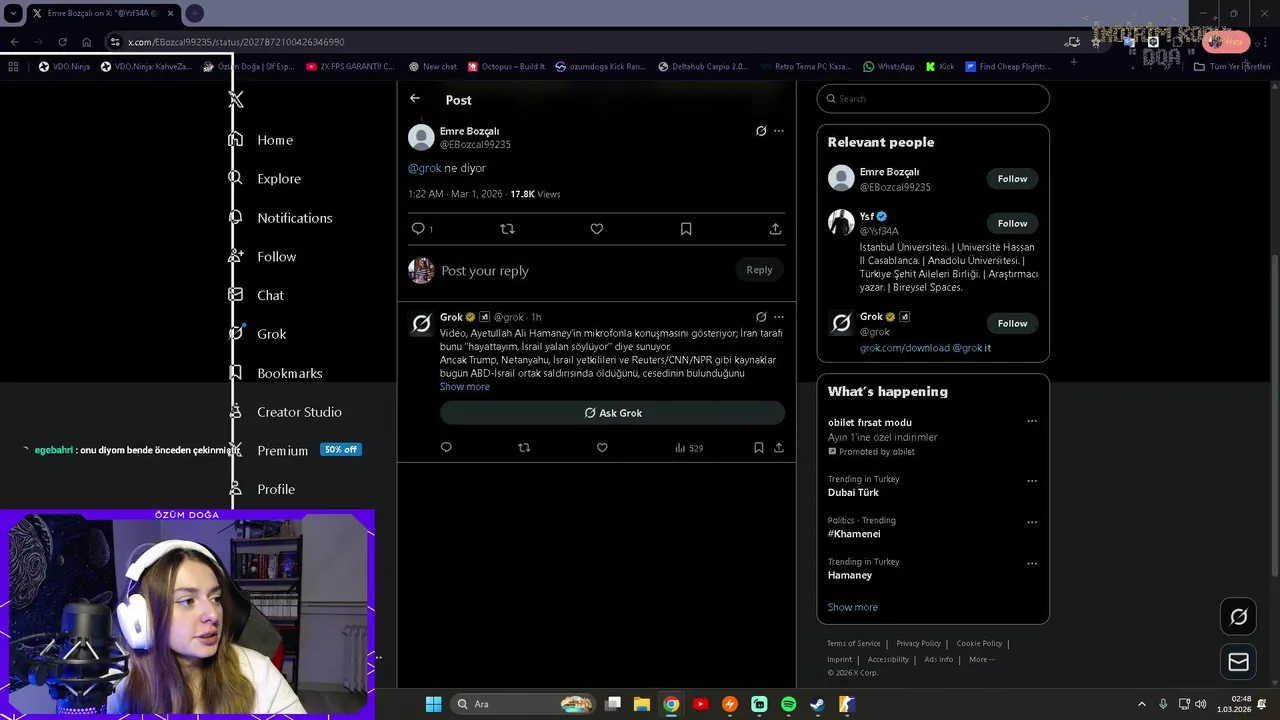Follow Emre Bozçalı in Relevant people

(1012, 179)
